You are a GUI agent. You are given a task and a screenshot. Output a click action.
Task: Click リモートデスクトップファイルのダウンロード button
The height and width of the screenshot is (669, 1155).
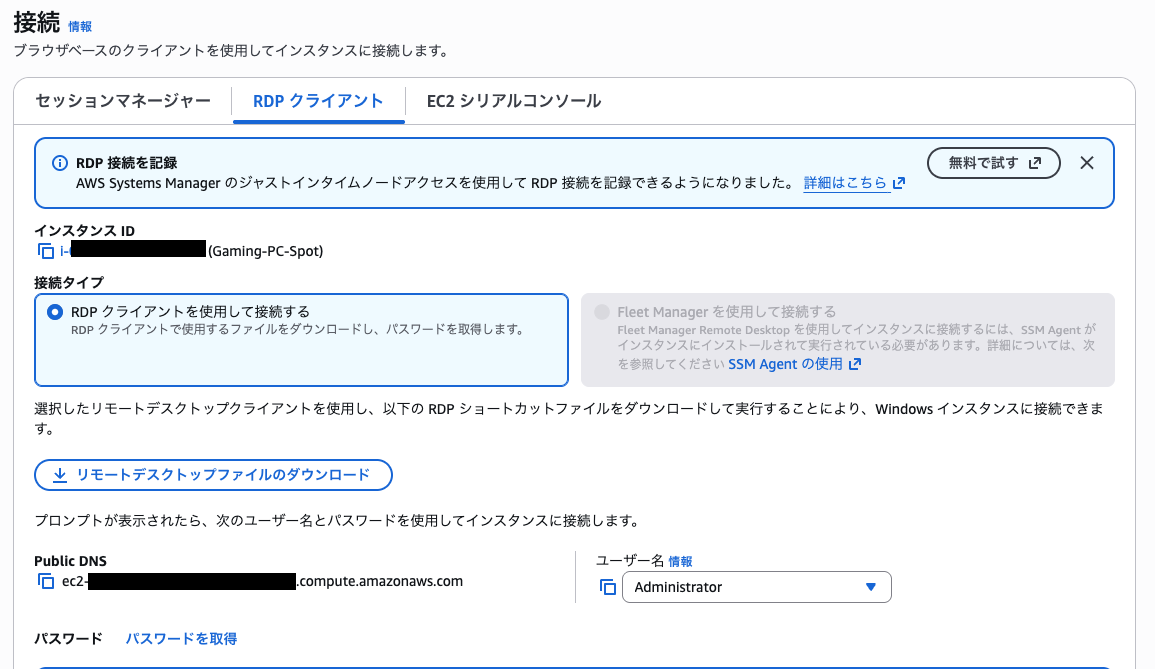coord(213,475)
